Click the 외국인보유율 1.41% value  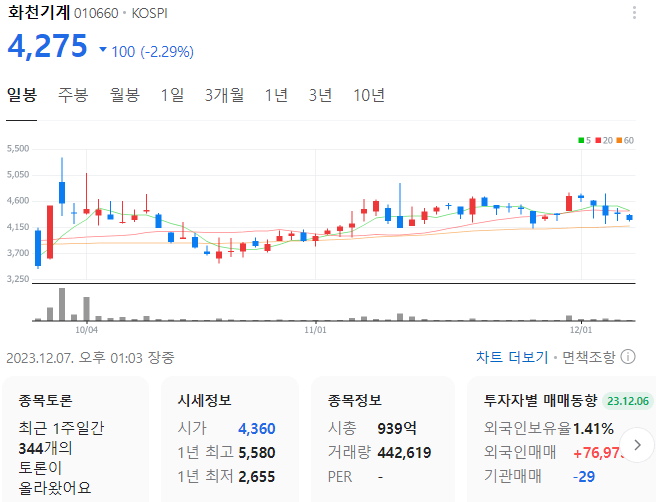click(x=593, y=428)
